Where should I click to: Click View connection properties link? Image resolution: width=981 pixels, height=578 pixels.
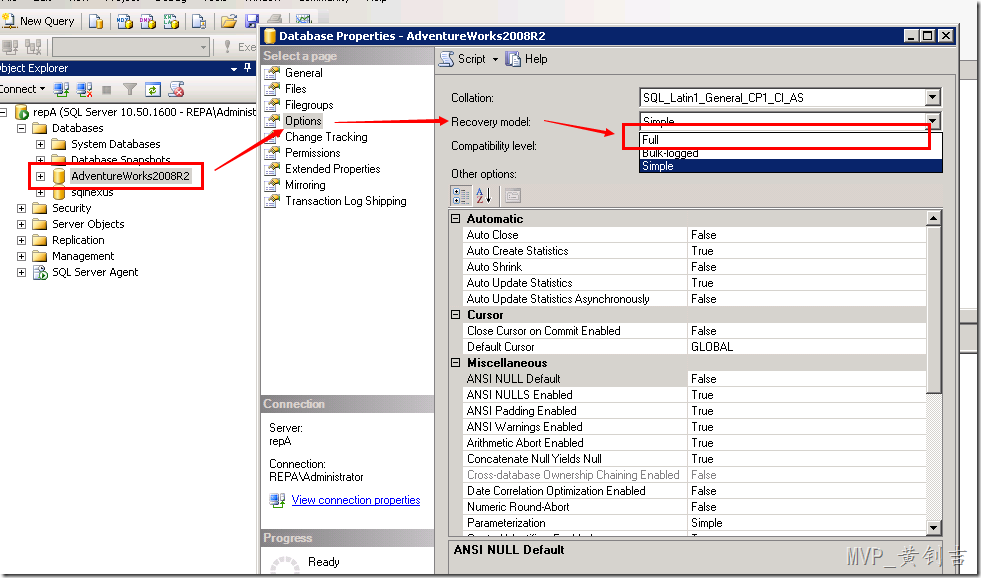coord(355,500)
